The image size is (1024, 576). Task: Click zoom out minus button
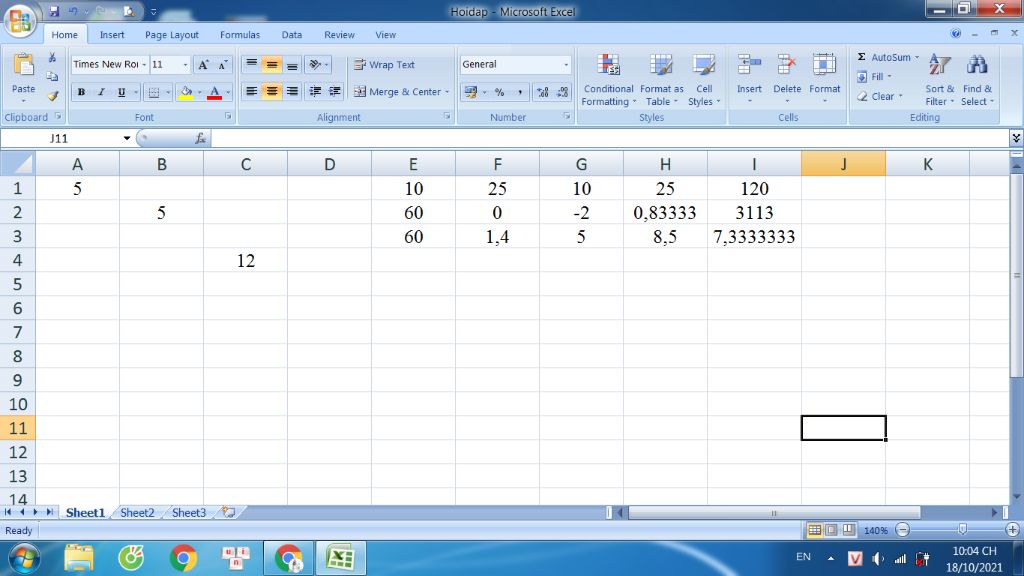[903, 530]
